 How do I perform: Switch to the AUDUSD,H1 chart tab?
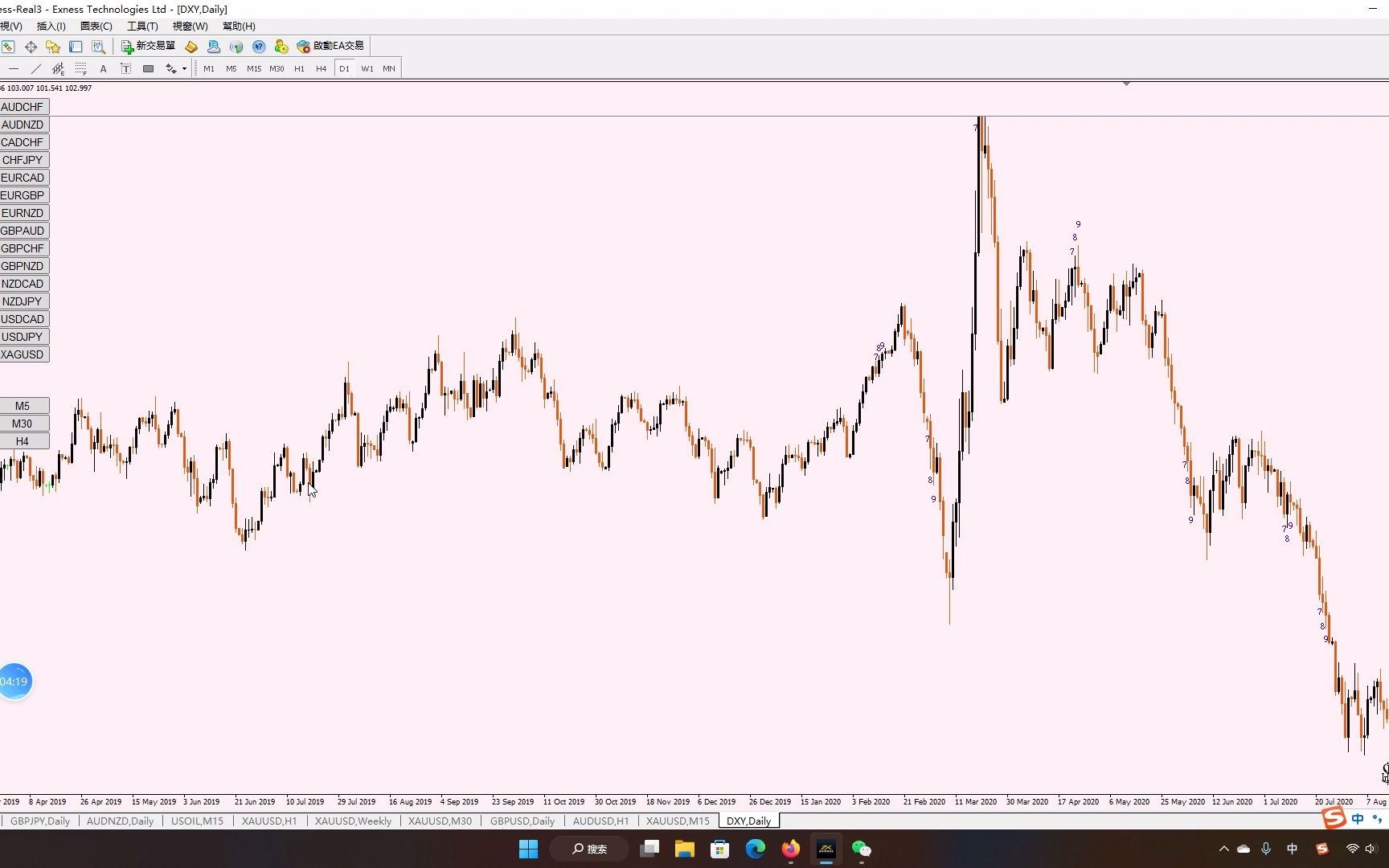click(600, 821)
